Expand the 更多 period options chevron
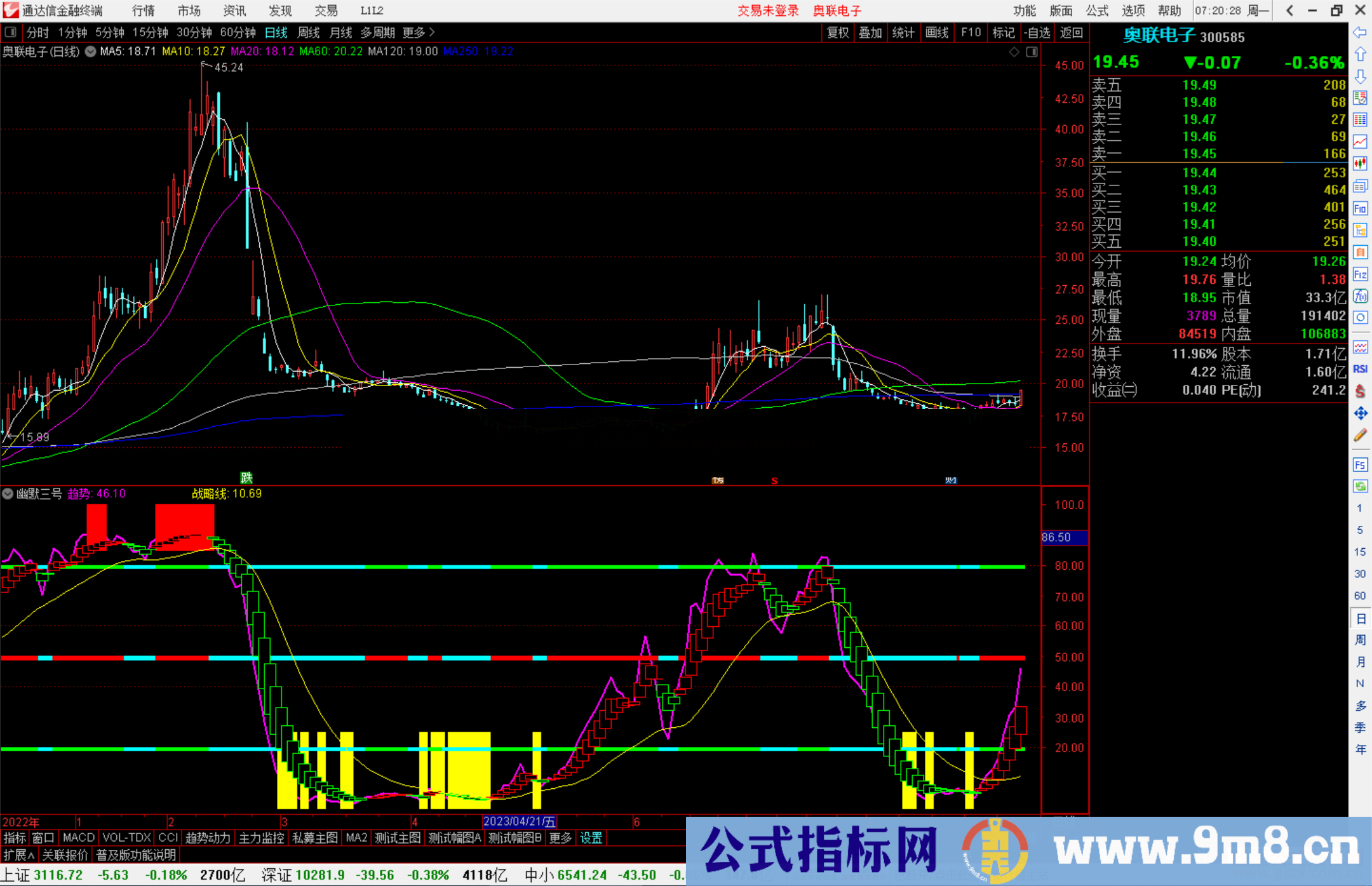 (431, 32)
